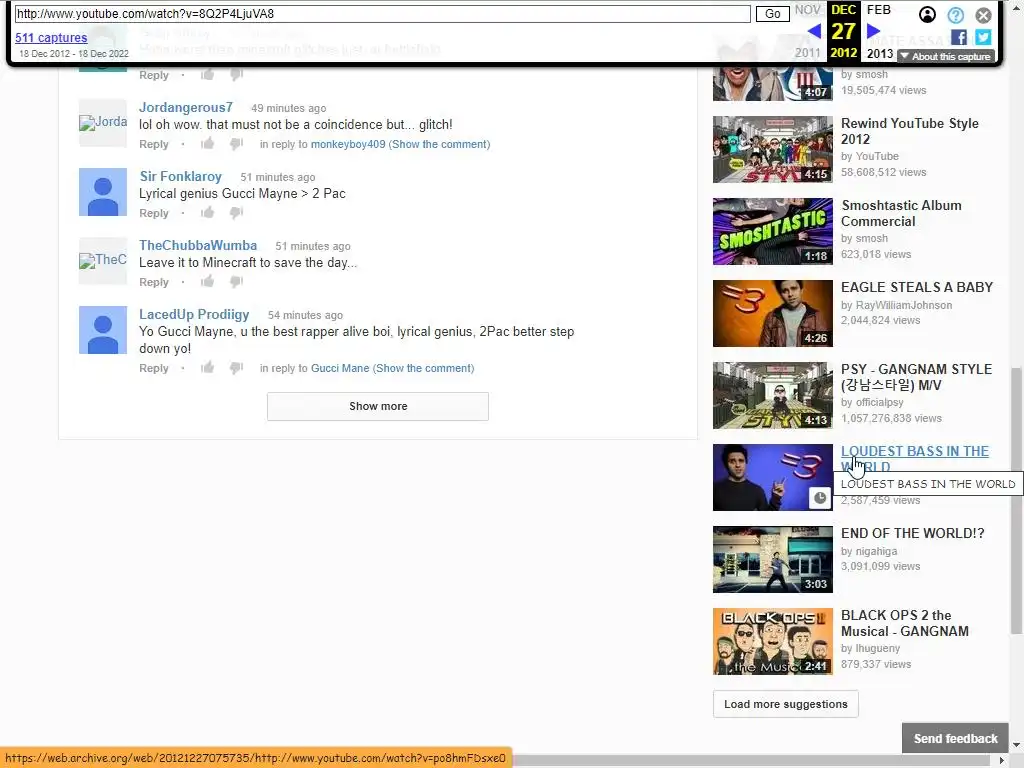
Task: Open BLACK OPS 2 the Musical thumbnail
Action: click(773, 641)
